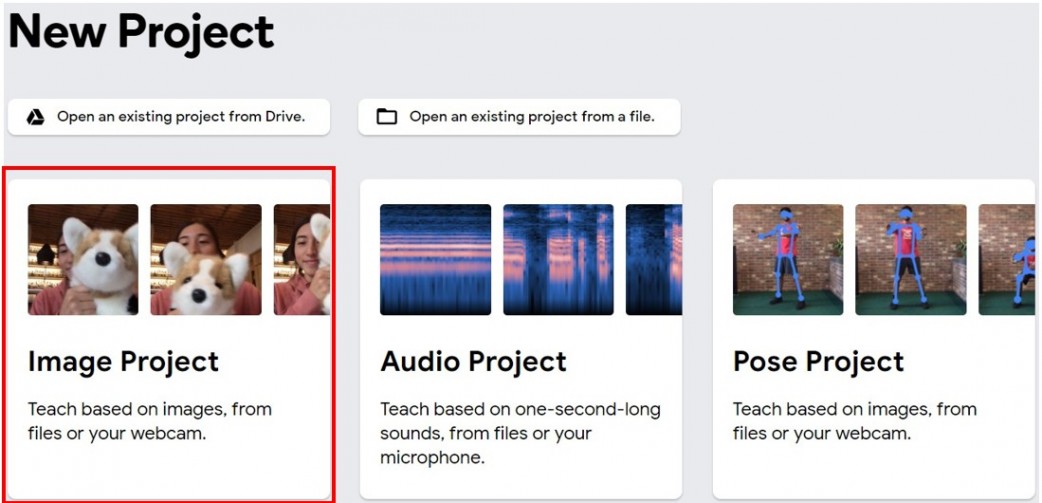Click the first spectrogram thumbnail in Audio Project

435,260
